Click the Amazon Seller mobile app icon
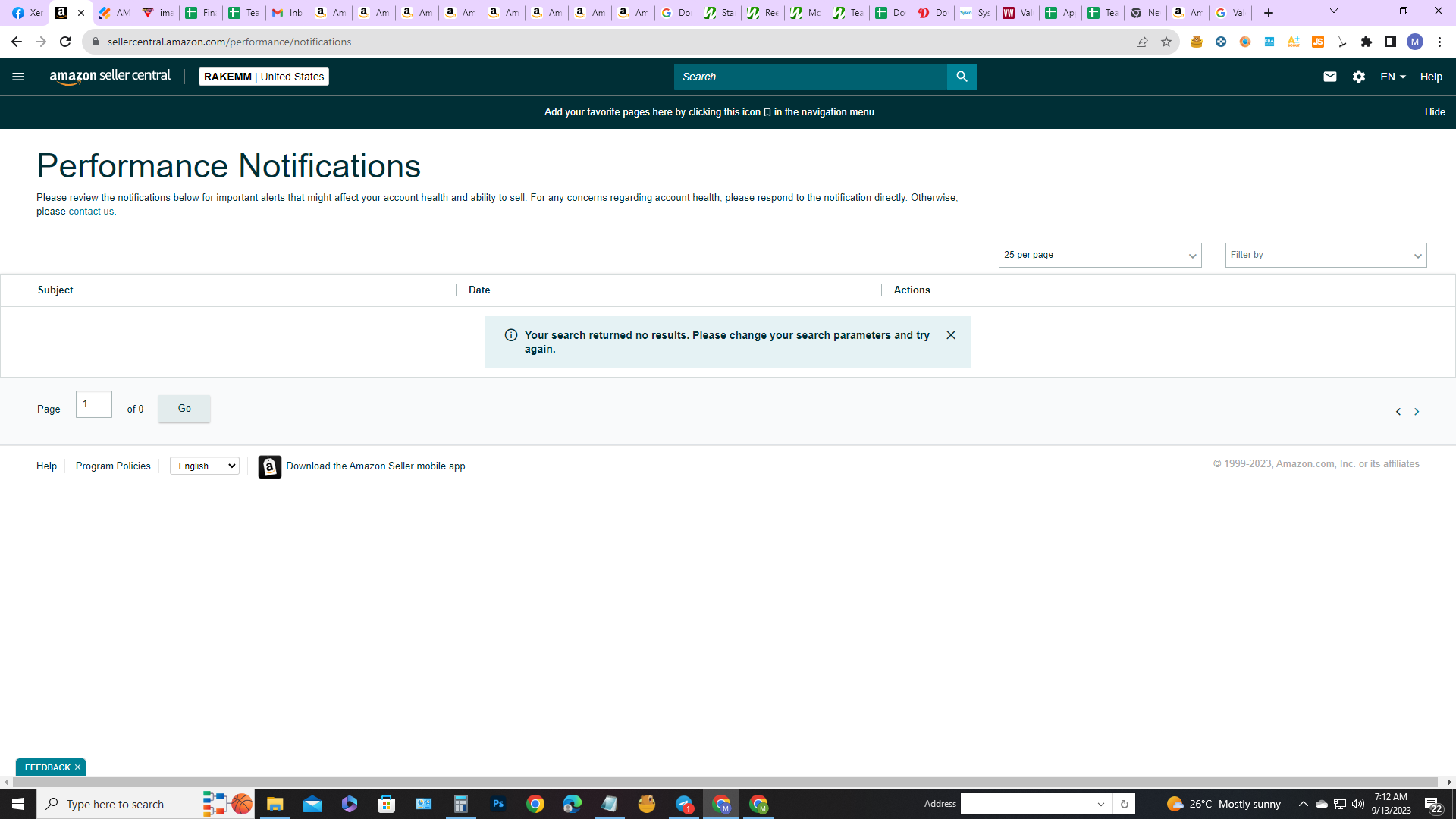The image size is (1456, 819). click(269, 466)
